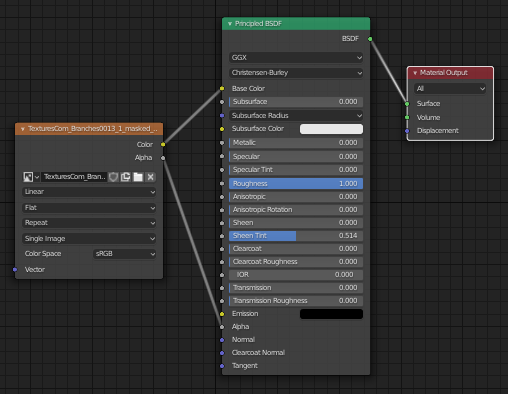The width and height of the screenshot is (508, 394).
Task: Click the Volume input socket
Action: click(x=407, y=117)
